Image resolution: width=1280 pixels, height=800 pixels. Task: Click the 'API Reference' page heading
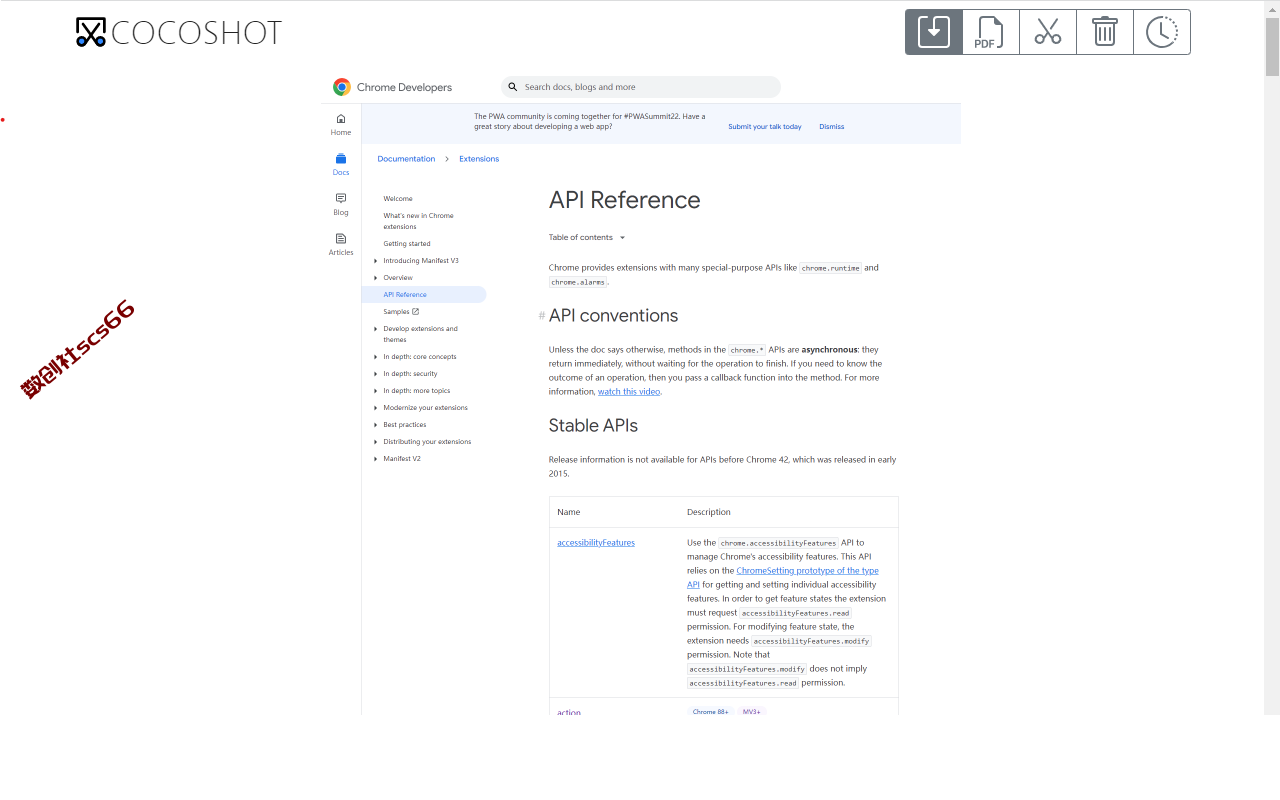(624, 200)
